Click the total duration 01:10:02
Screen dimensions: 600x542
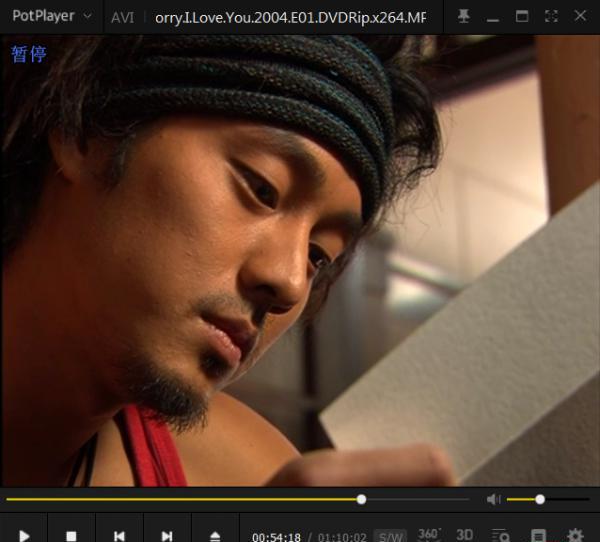pyautogui.click(x=342, y=537)
